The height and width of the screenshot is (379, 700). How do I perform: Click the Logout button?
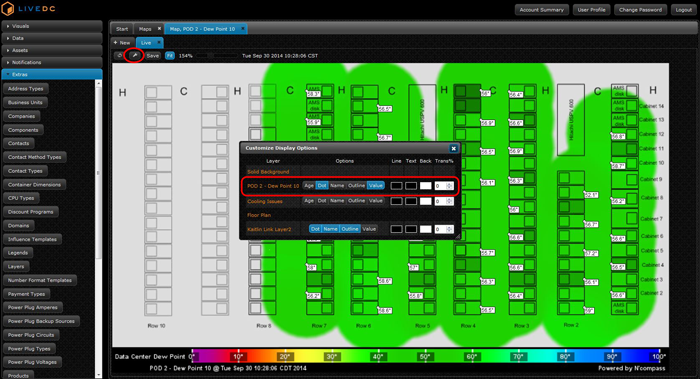tap(683, 10)
